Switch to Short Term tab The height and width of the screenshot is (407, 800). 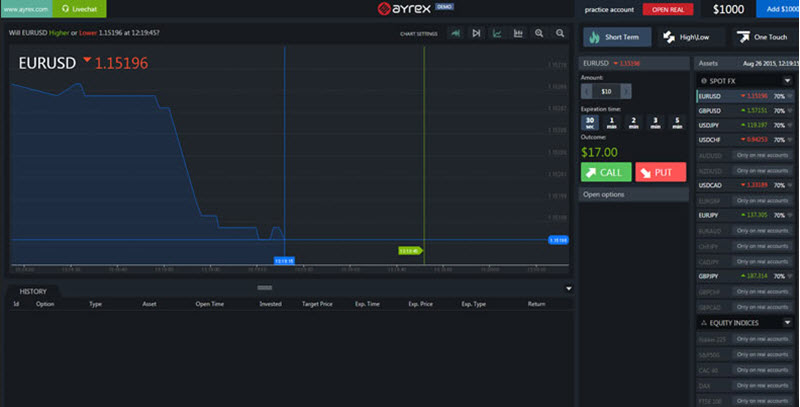[617, 37]
